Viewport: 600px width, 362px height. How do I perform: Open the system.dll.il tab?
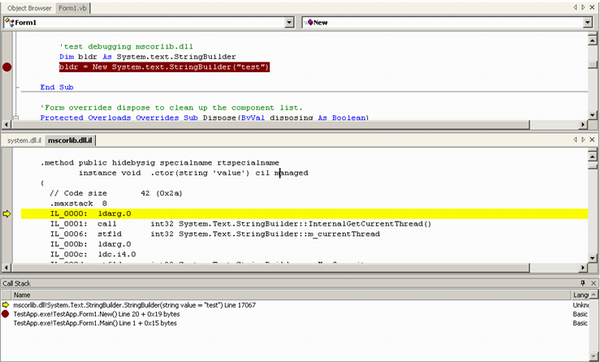[x=24, y=140]
